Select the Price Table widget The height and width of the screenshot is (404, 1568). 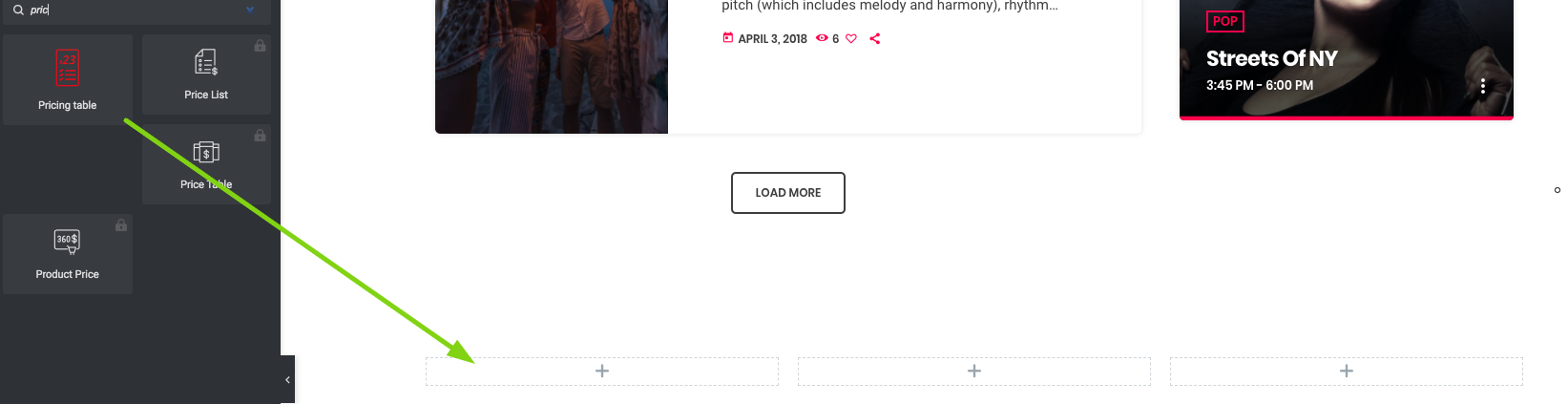(206, 164)
